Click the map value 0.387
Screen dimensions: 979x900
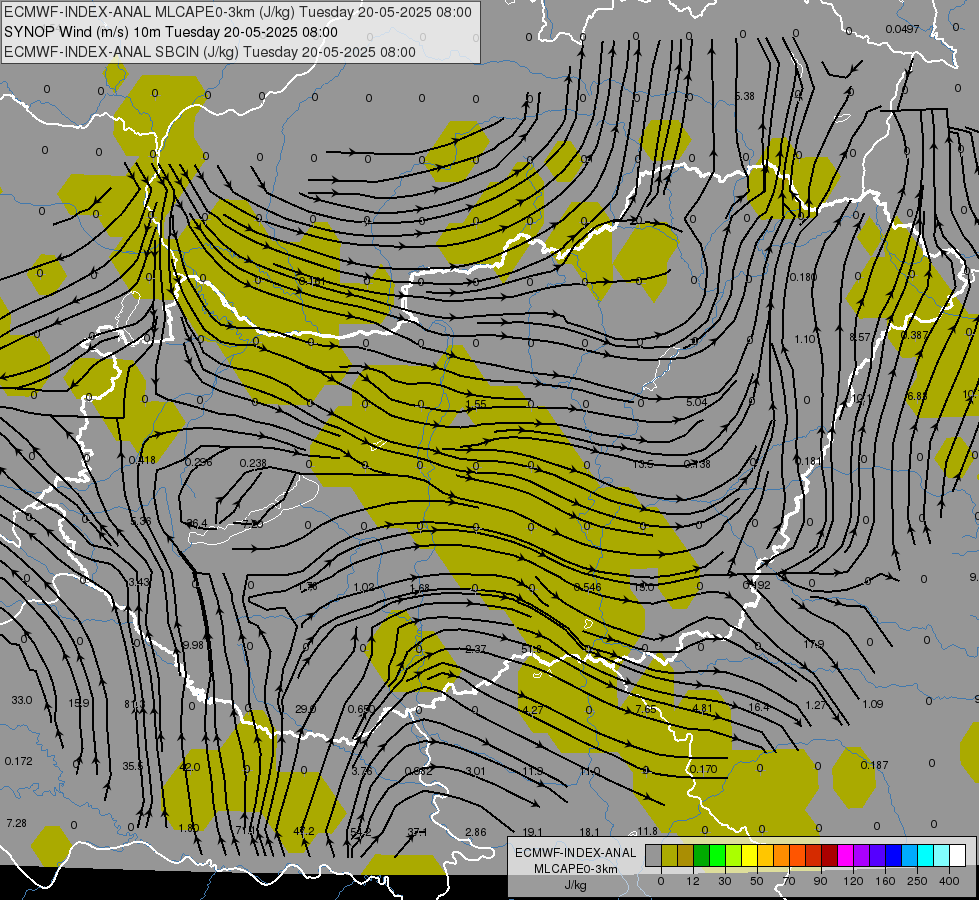pyautogui.click(x=915, y=335)
